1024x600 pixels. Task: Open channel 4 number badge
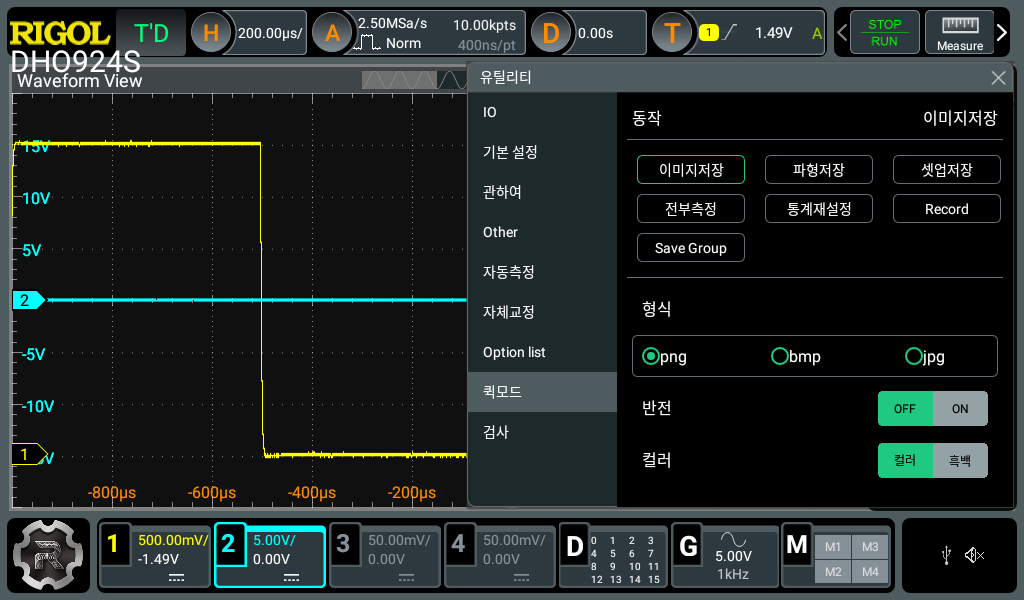pos(458,544)
